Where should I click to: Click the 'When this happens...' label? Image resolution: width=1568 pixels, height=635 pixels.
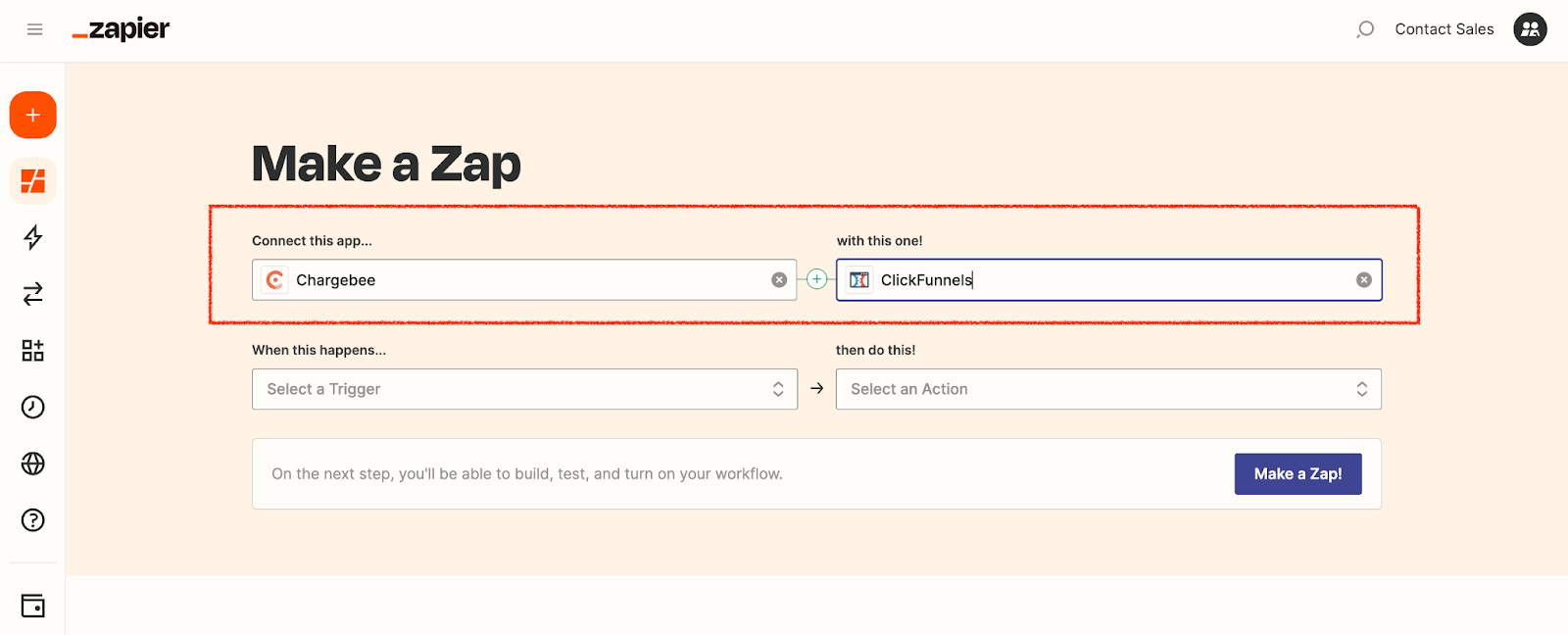[x=318, y=350]
